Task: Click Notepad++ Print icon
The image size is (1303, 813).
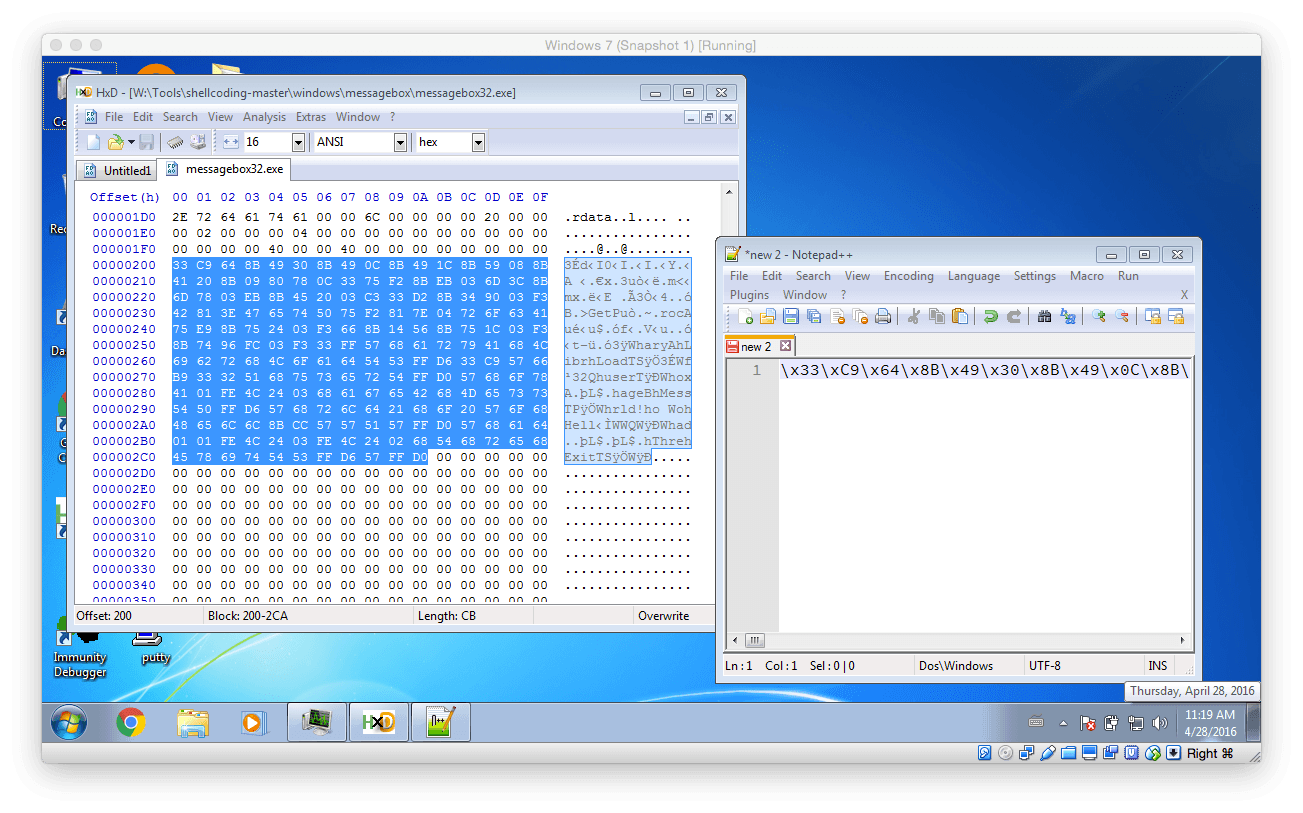Action: pyautogui.click(x=882, y=317)
